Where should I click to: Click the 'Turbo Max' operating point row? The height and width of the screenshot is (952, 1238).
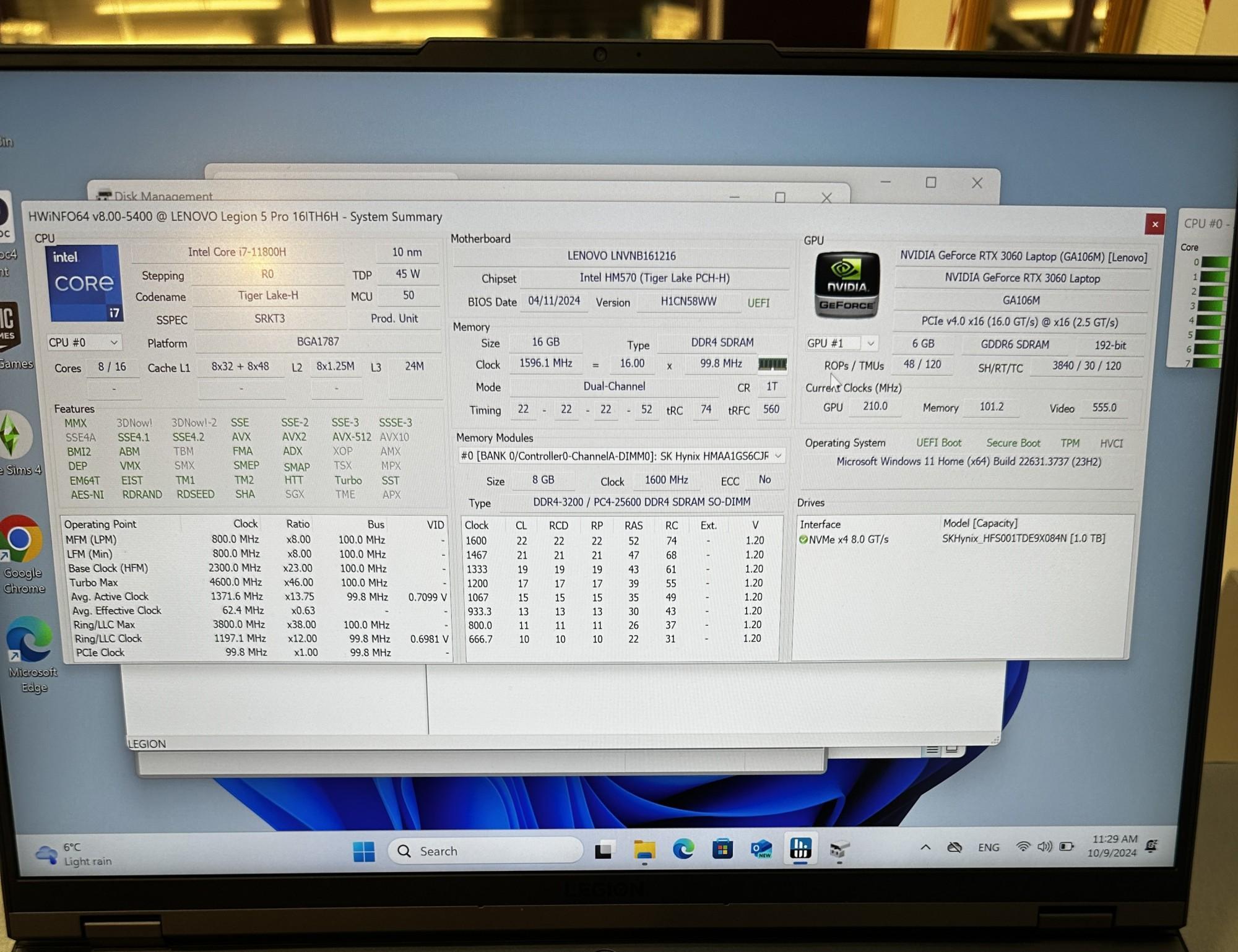click(x=256, y=582)
